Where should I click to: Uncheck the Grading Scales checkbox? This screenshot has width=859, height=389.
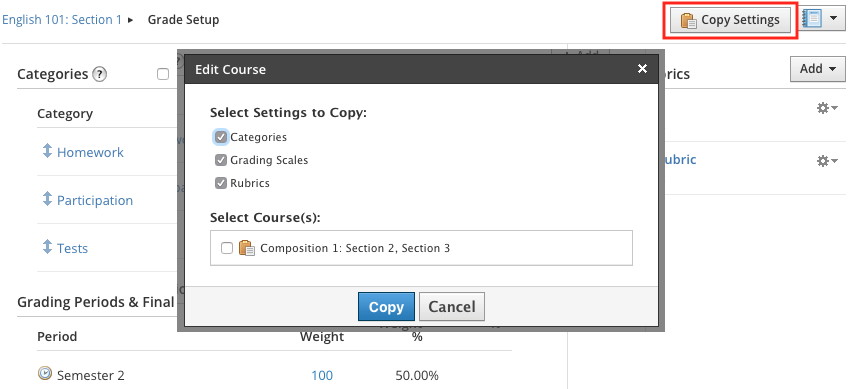tap(221, 160)
